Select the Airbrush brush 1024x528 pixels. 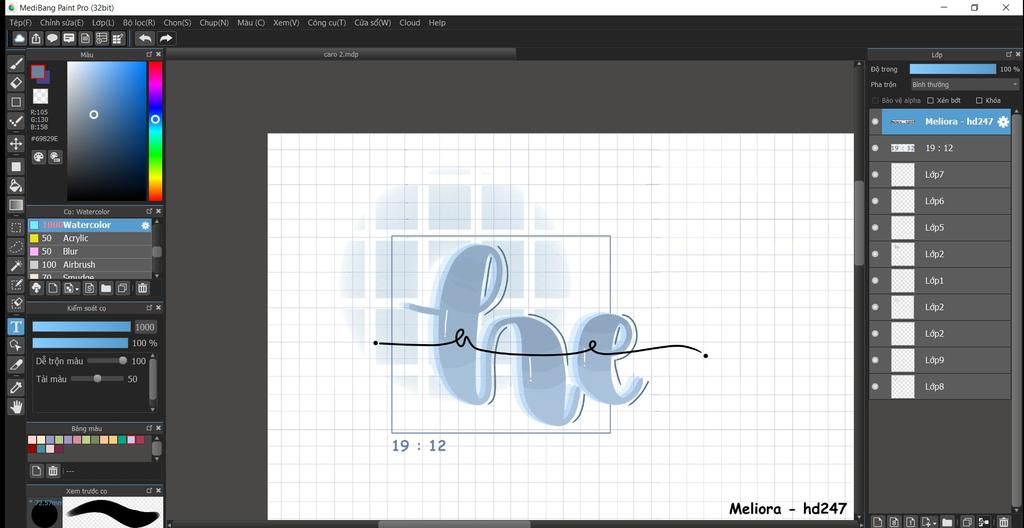coord(89,265)
